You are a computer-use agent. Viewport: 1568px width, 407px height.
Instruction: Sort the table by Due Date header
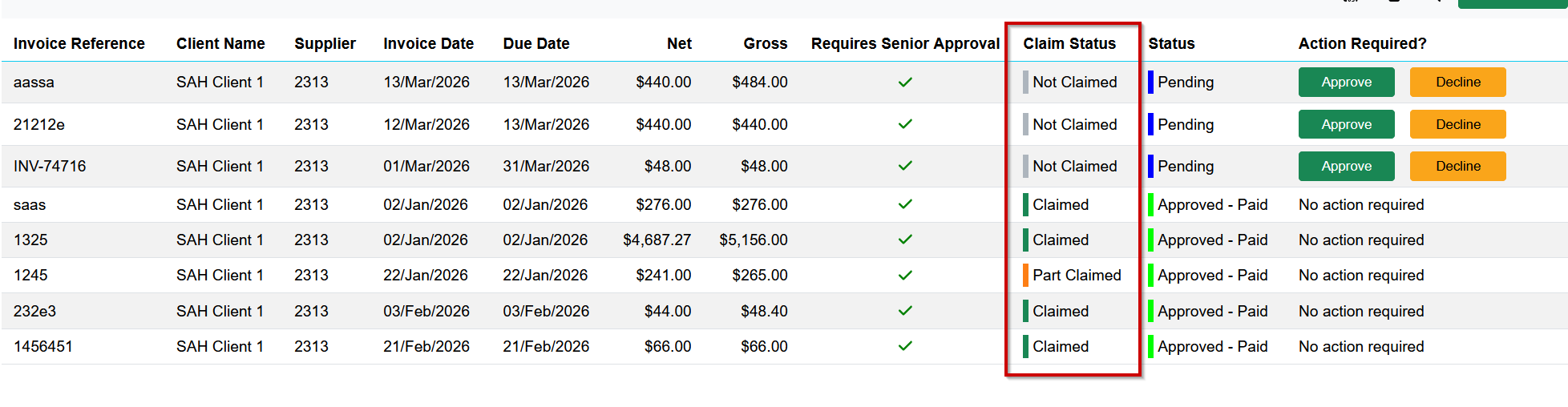click(536, 44)
